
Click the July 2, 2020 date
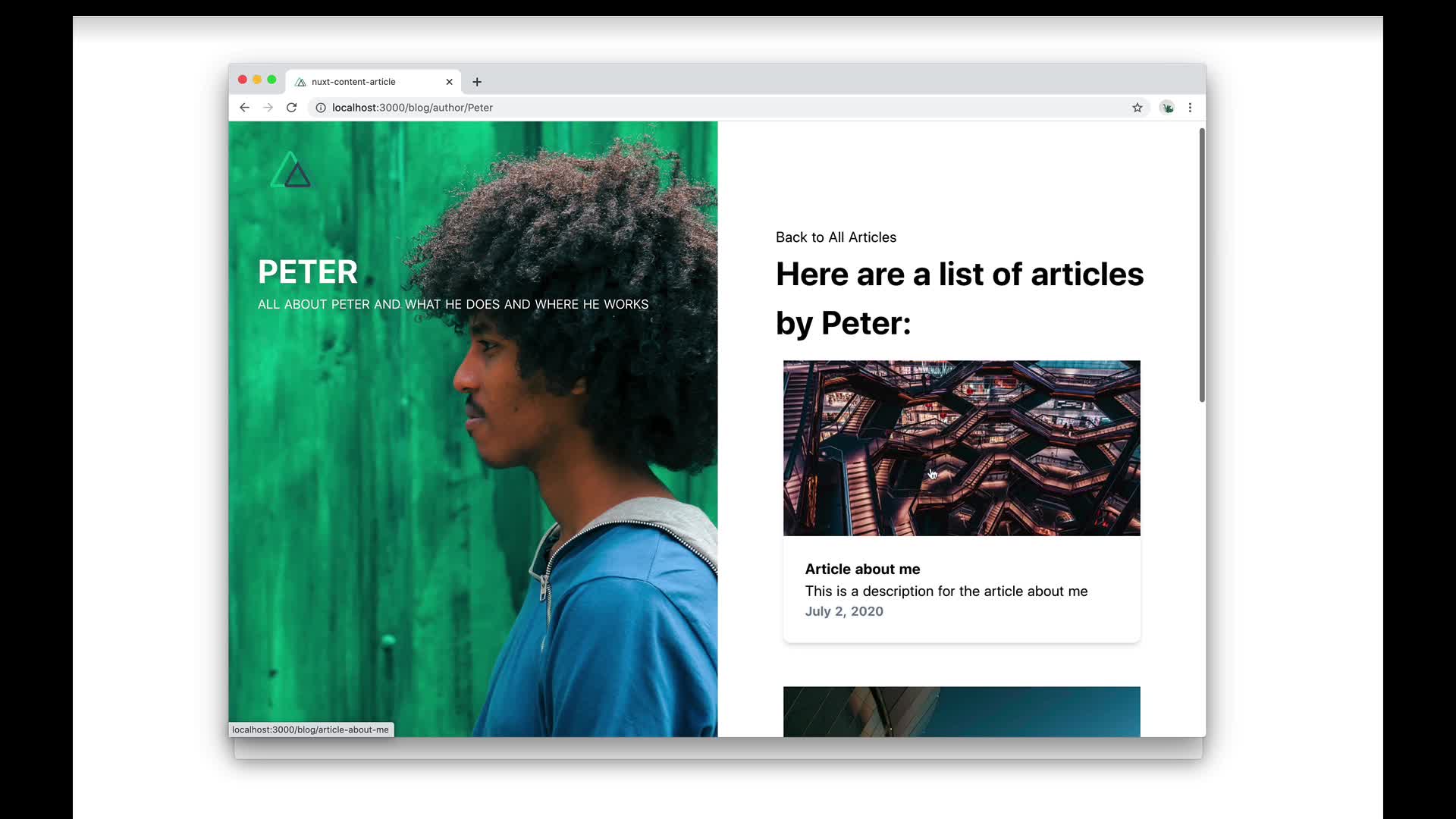[x=844, y=611]
